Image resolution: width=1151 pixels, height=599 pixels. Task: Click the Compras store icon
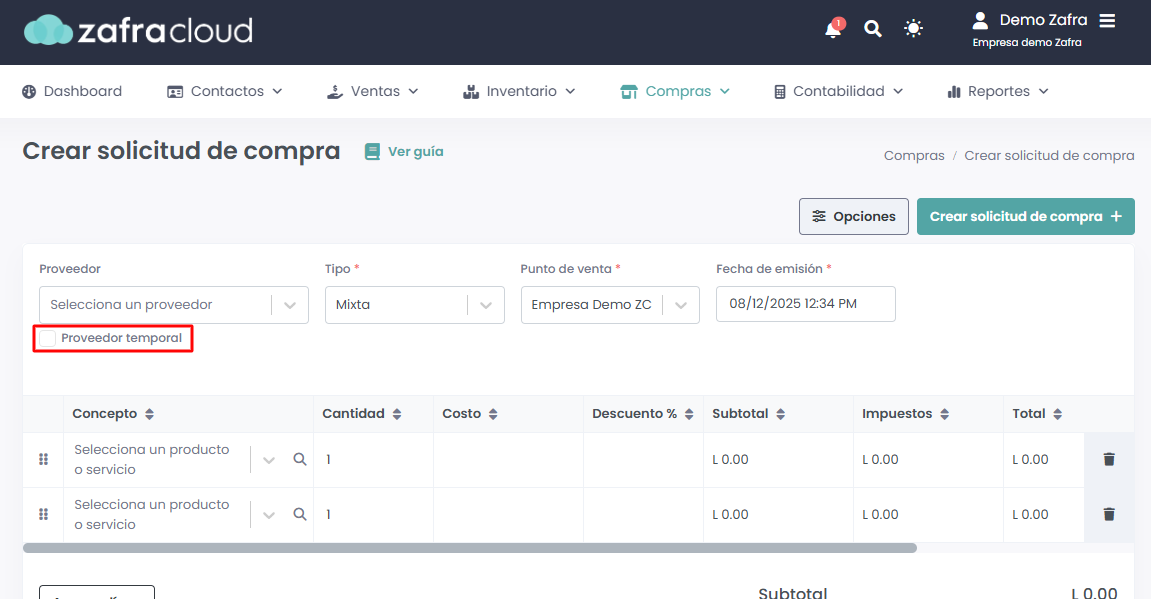[629, 92]
